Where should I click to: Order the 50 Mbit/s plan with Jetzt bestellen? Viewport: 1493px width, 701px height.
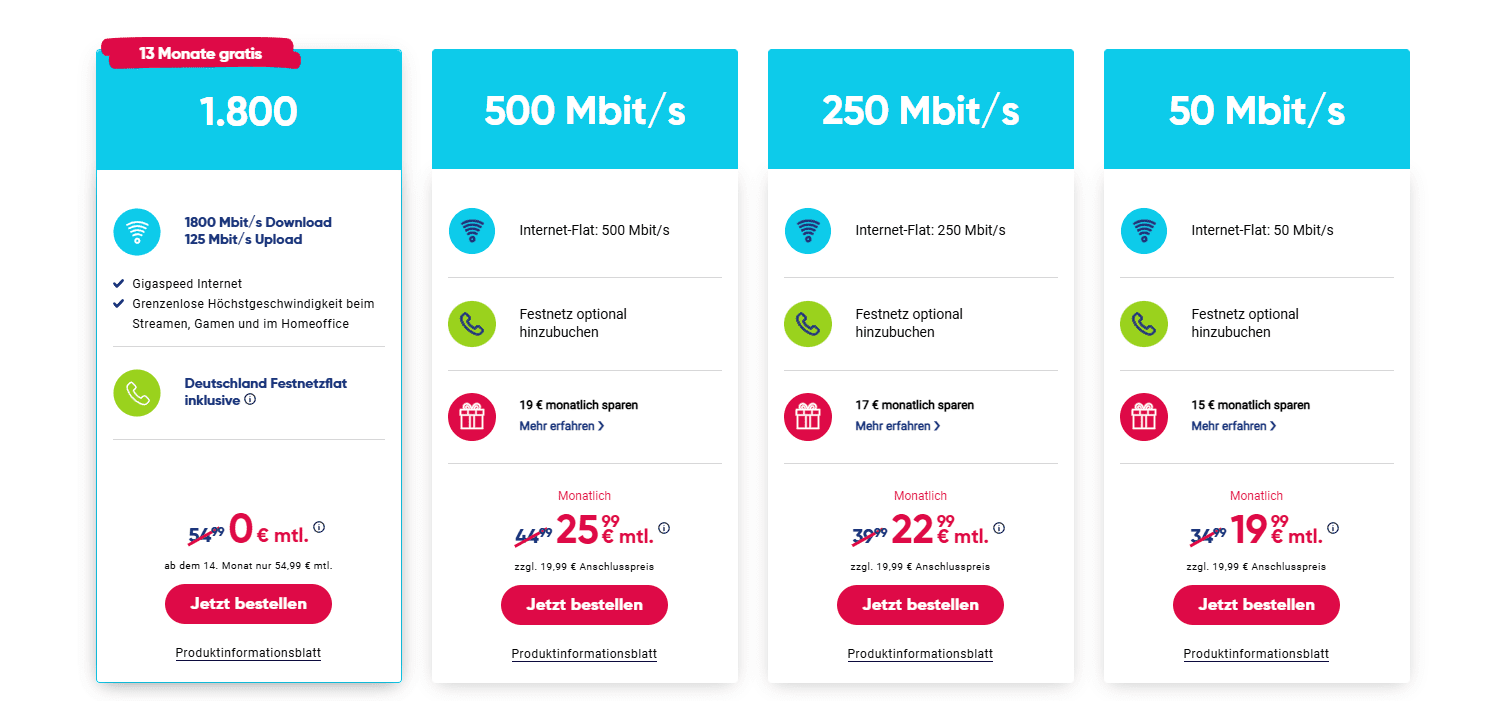[1256, 605]
